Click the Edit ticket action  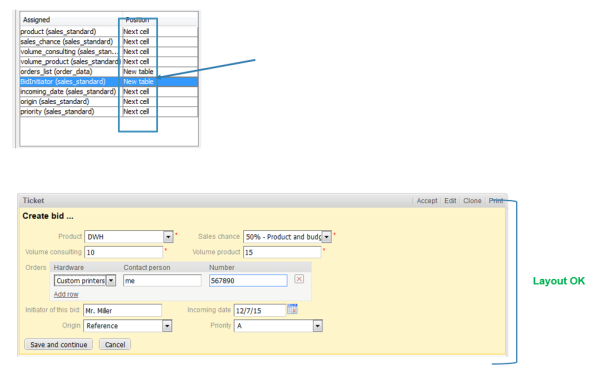[450, 200]
